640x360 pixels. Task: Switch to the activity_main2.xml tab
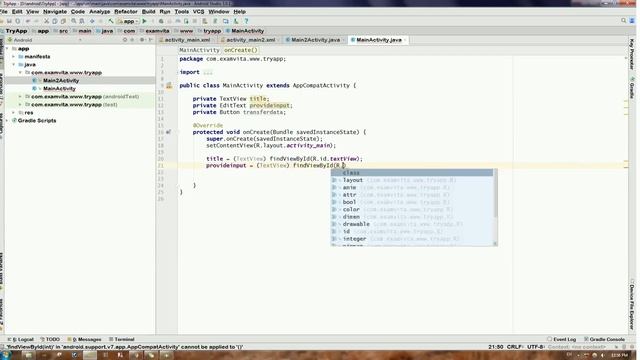coord(250,40)
